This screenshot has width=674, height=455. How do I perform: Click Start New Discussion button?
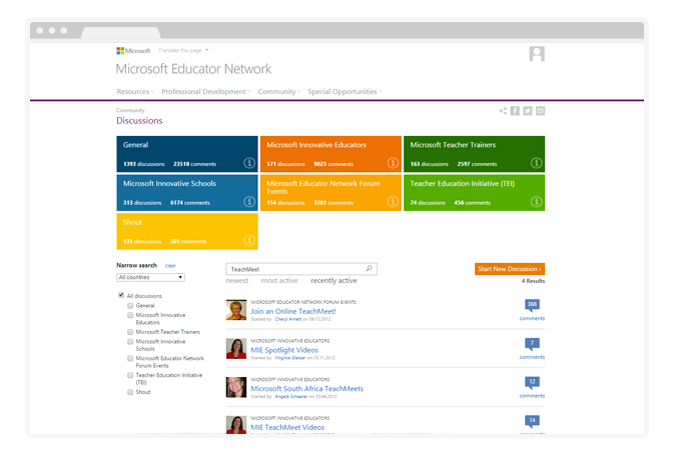510,269
